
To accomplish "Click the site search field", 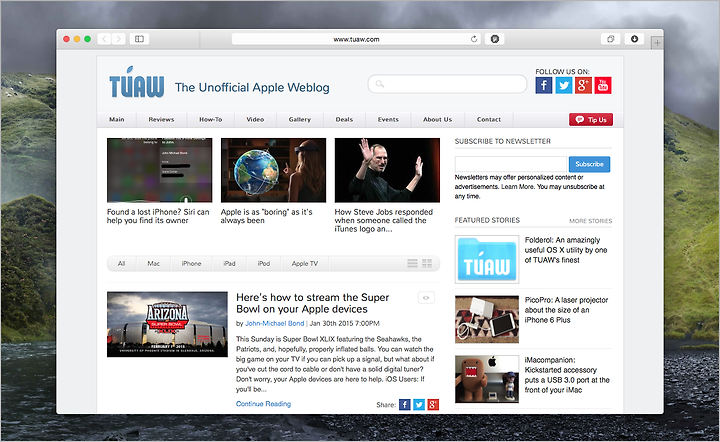I will coord(447,84).
